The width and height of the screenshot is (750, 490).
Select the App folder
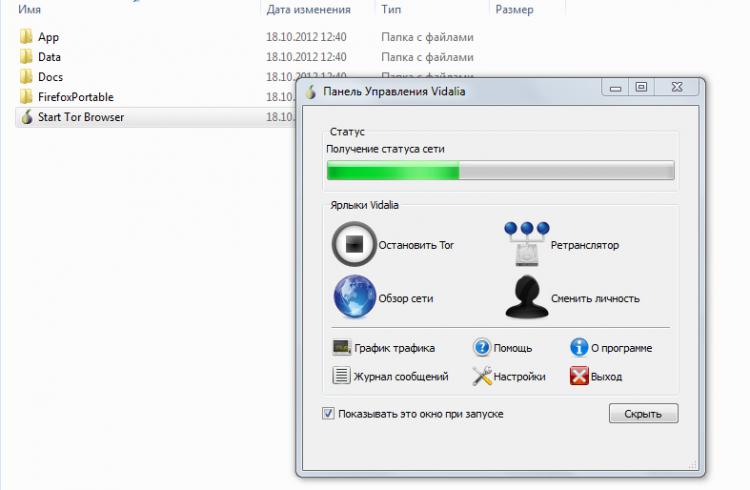(48, 37)
